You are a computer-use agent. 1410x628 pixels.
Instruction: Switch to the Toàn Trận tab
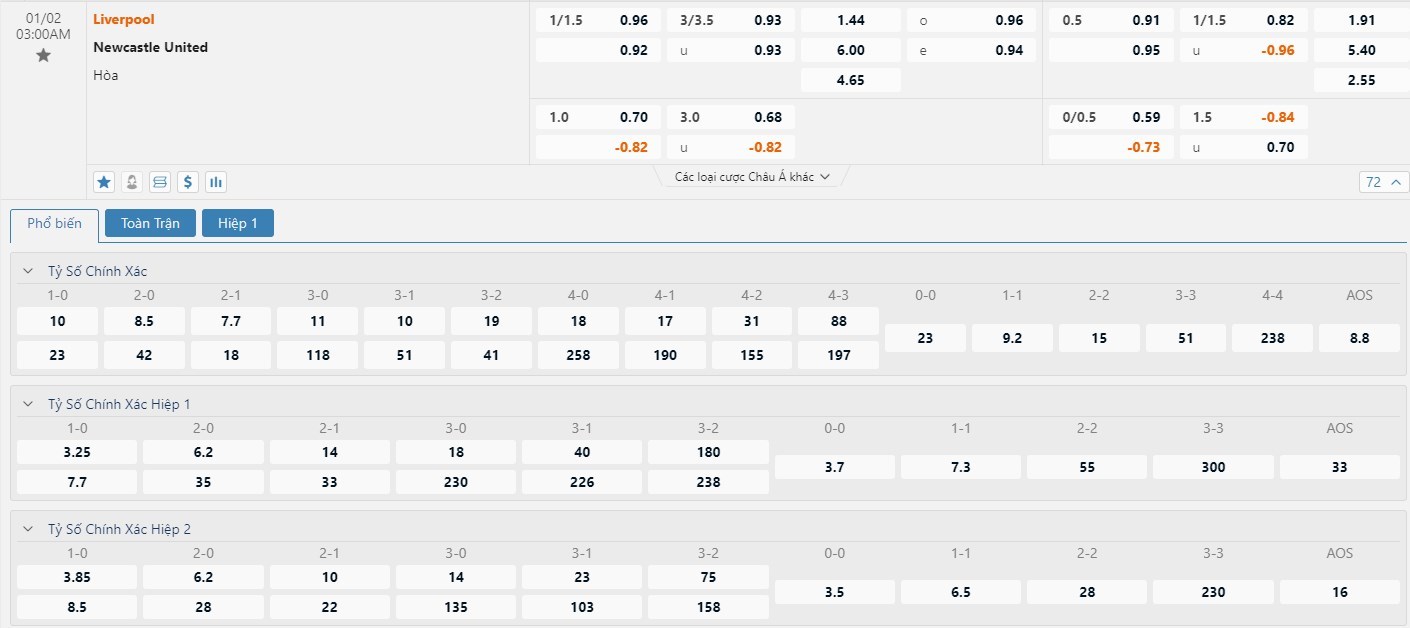coord(150,224)
